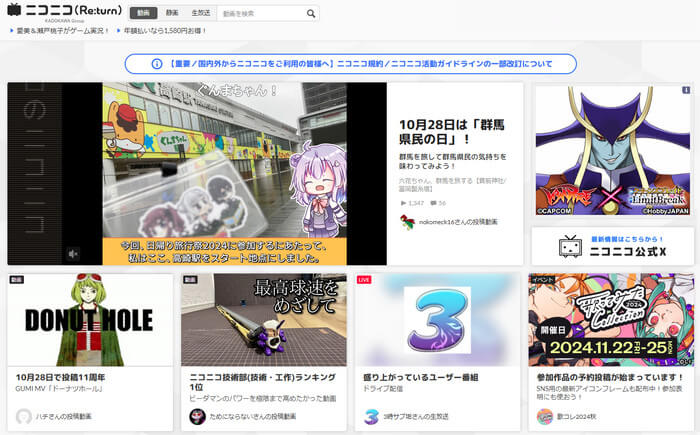
Task: Select the 静画 search tab
Action: tap(172, 13)
